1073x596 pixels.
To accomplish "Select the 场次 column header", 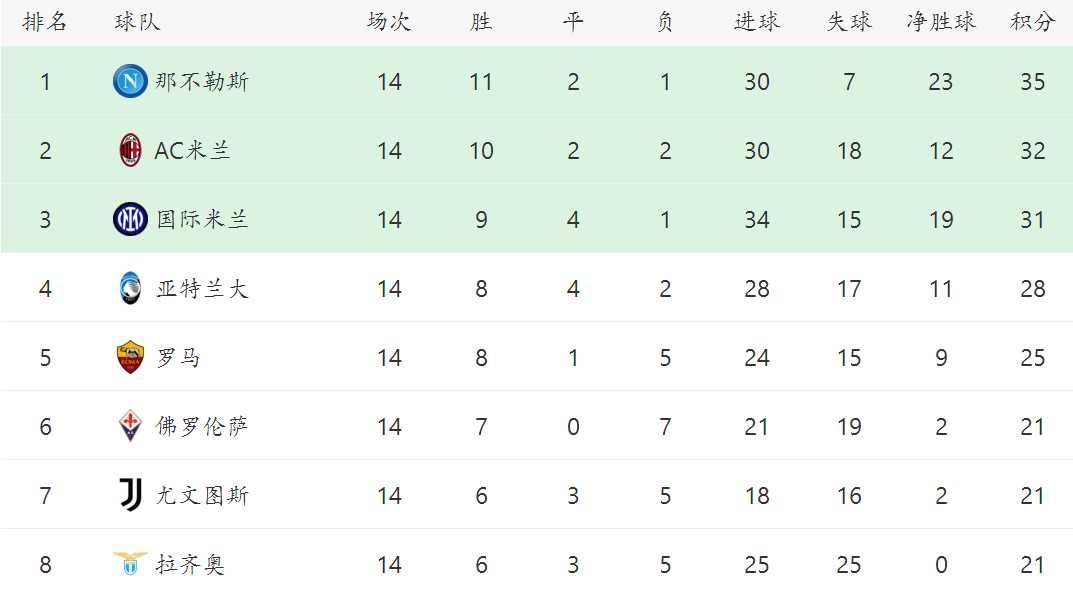I will click(x=389, y=22).
